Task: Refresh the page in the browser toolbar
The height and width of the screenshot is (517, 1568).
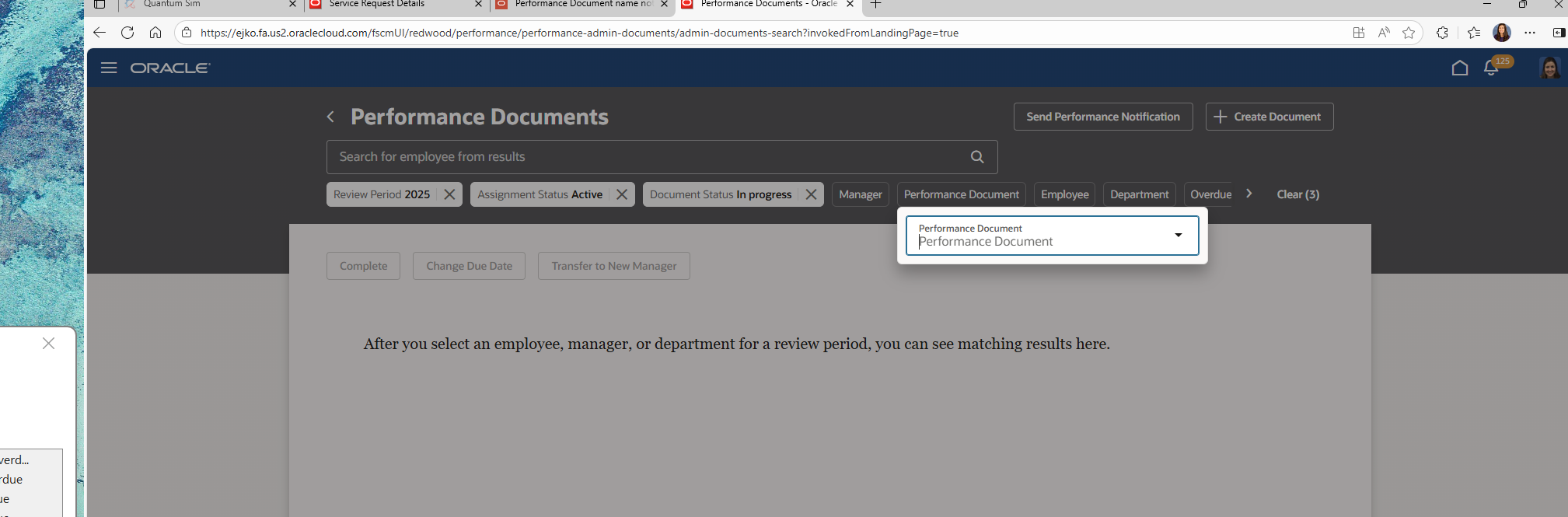Action: [x=127, y=33]
